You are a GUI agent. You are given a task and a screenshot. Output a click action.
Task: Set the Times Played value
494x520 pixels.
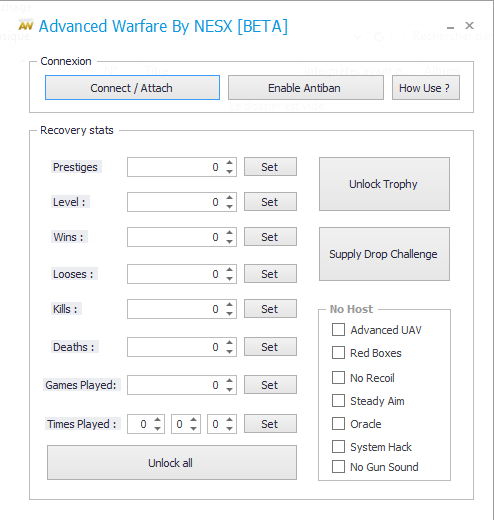click(x=270, y=424)
